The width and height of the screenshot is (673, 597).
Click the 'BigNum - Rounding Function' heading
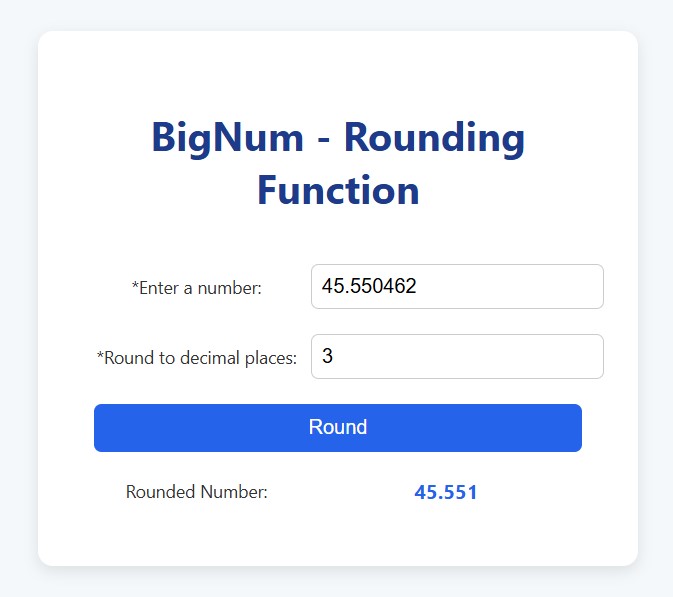click(x=338, y=163)
